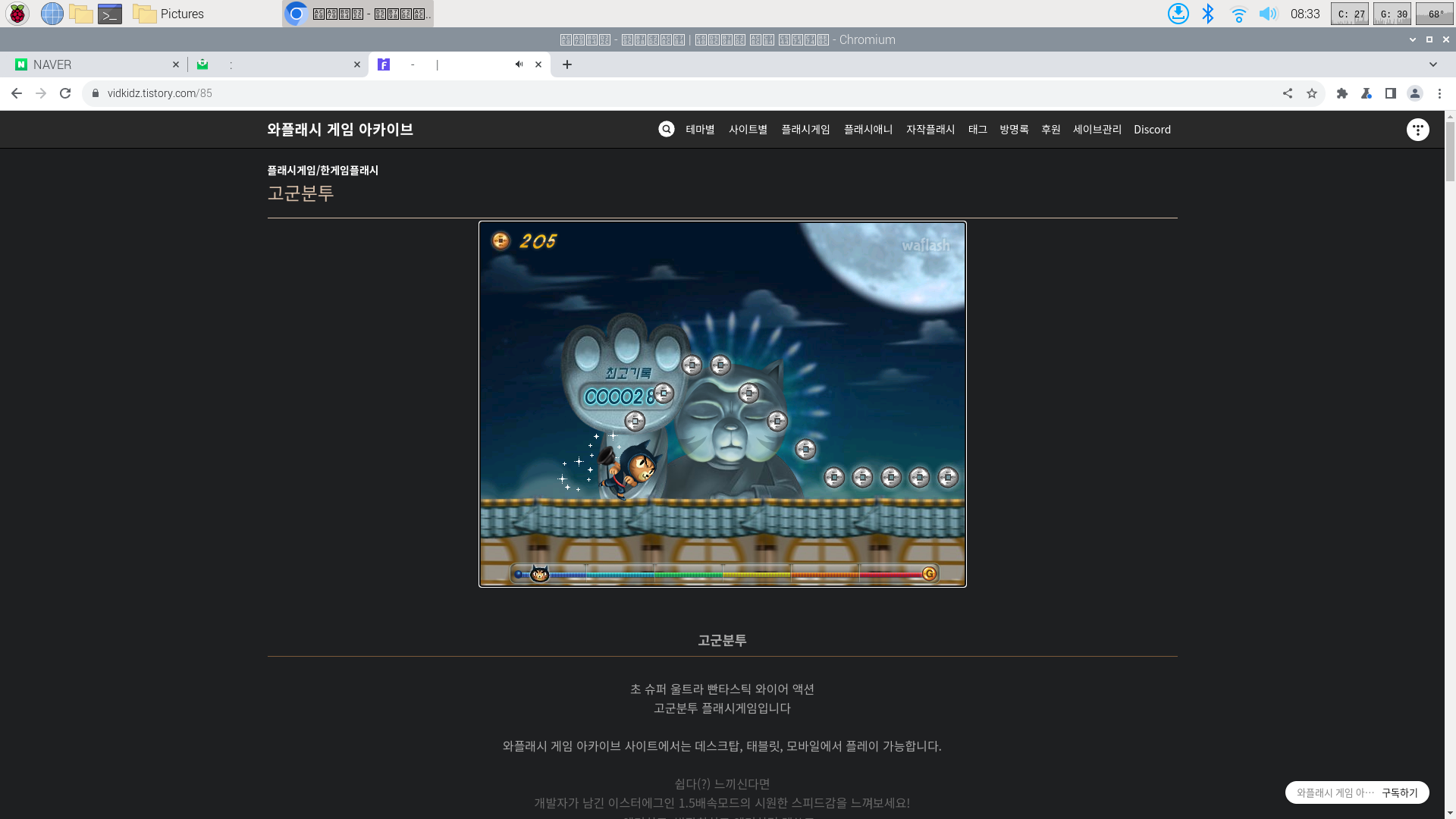Open the site search magnifier
The height and width of the screenshot is (819, 1456).
tap(667, 129)
